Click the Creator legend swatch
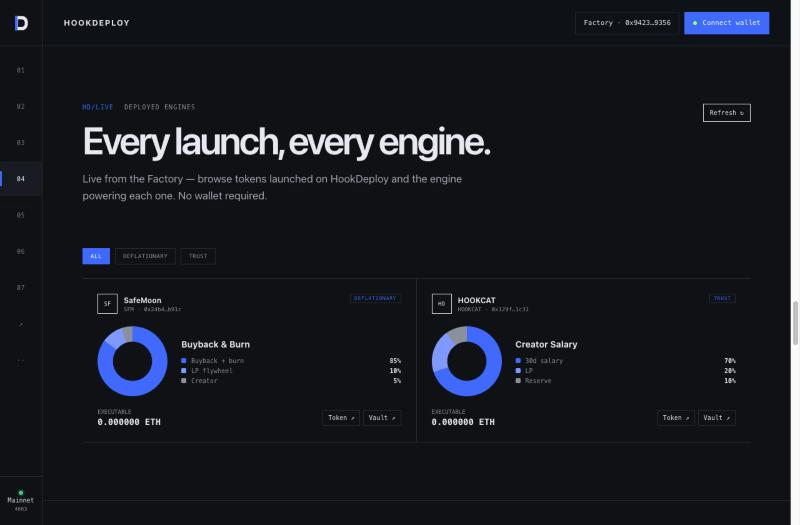The height and width of the screenshot is (525, 800). (x=184, y=381)
